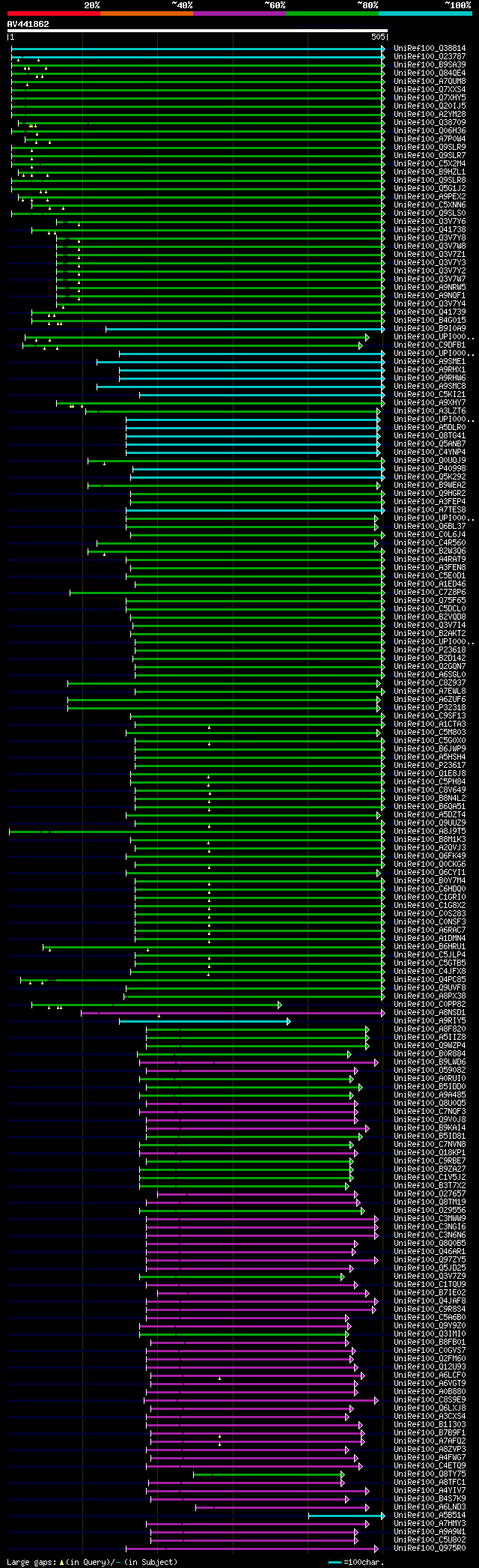Select hit label UniRef100_C3NGI6
The width and height of the screenshot is (479, 1568).
tap(430, 1227)
